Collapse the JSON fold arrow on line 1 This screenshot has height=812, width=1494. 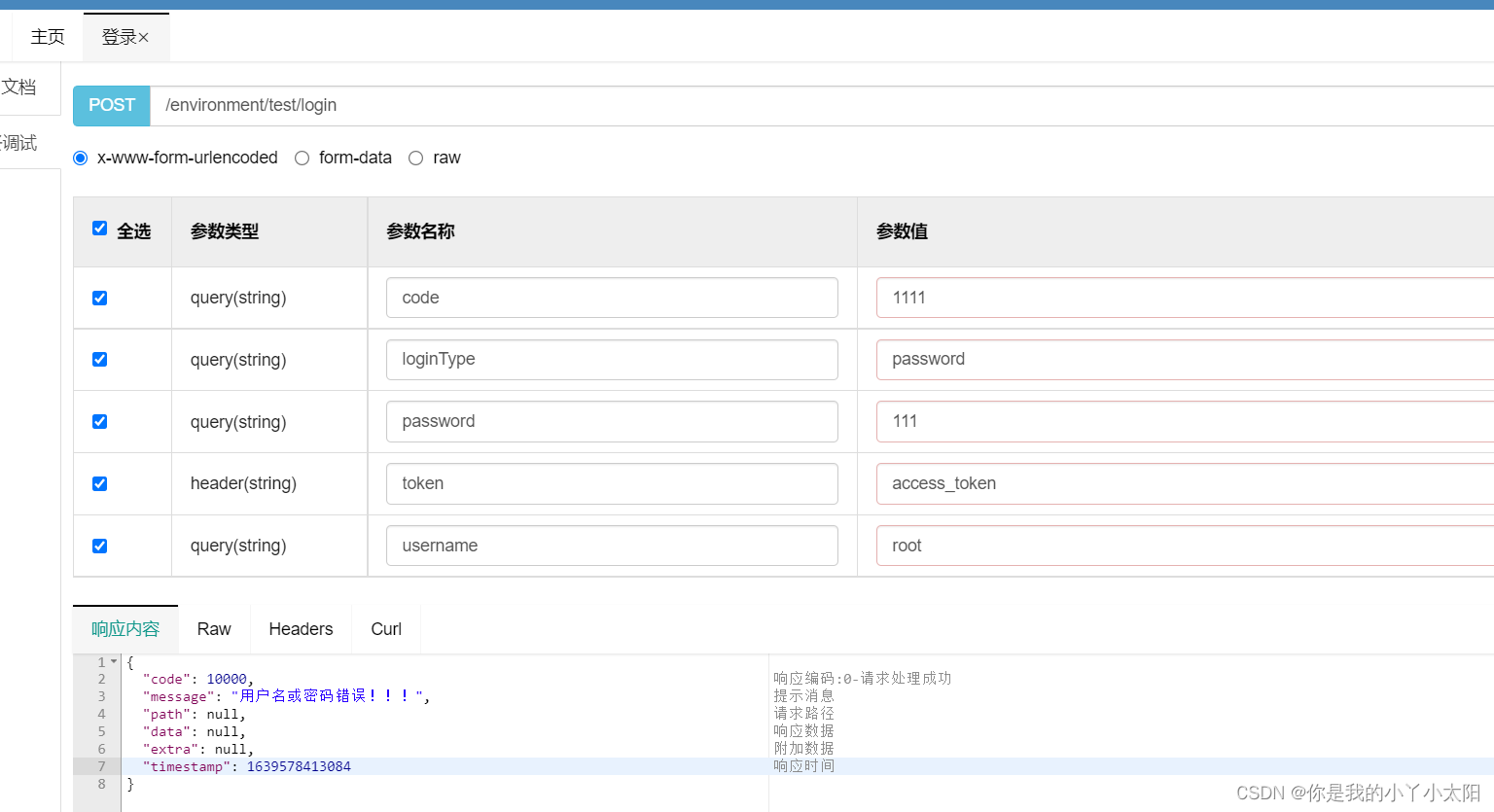click(114, 662)
